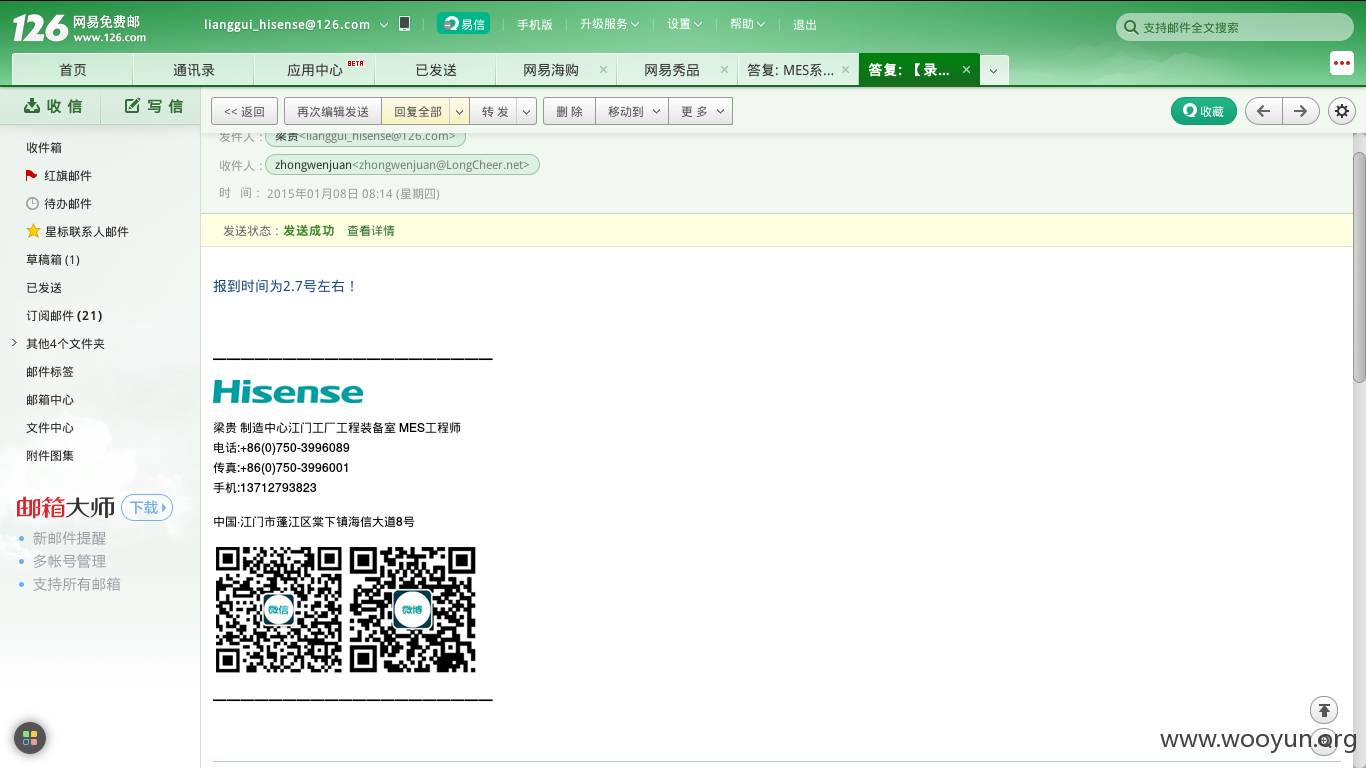1366x768 pixels.
Task: Open 订阅邮件 (21) folder
Action: click(64, 316)
